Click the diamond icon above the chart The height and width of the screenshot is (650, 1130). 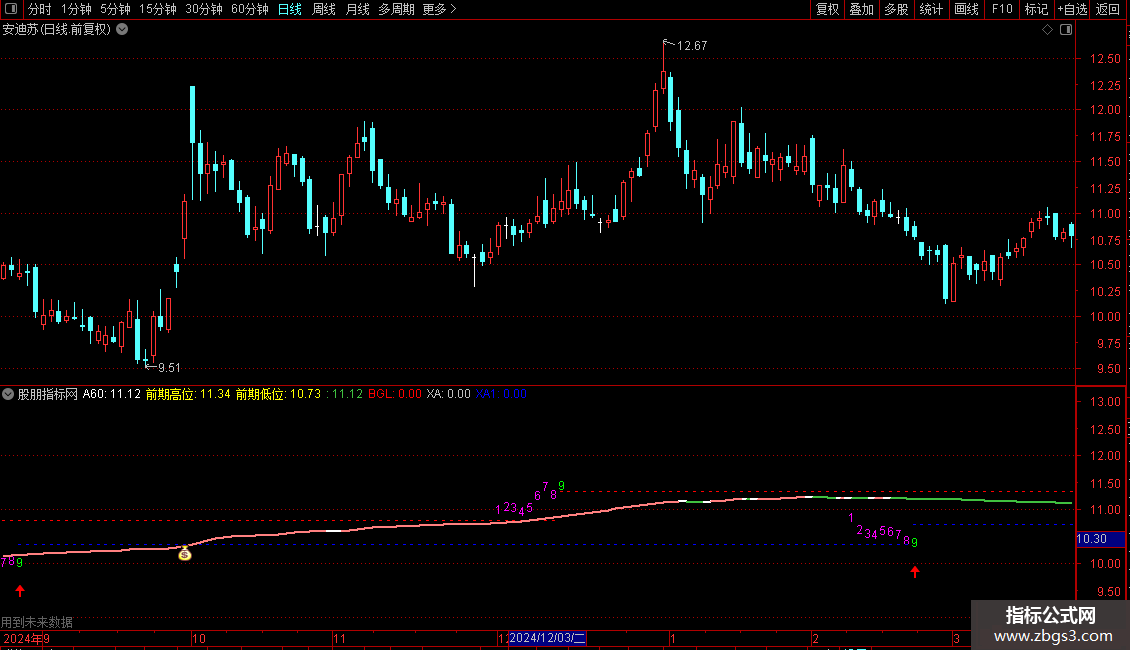[x=1047, y=30]
